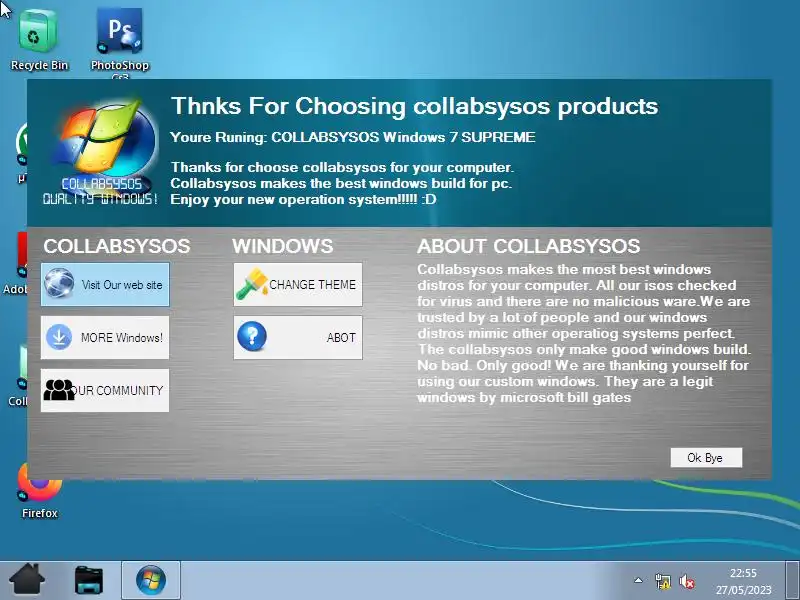800x600 pixels.
Task: Click the MORE Windows! download button
Action: coord(105,337)
